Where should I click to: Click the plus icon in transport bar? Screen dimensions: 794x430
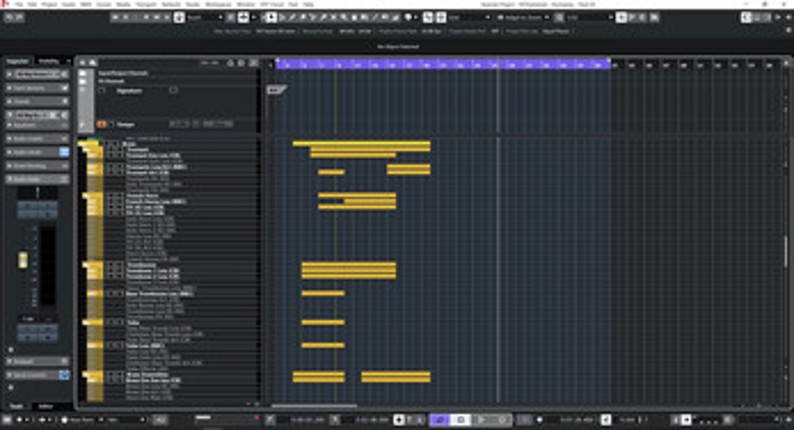tap(399, 419)
